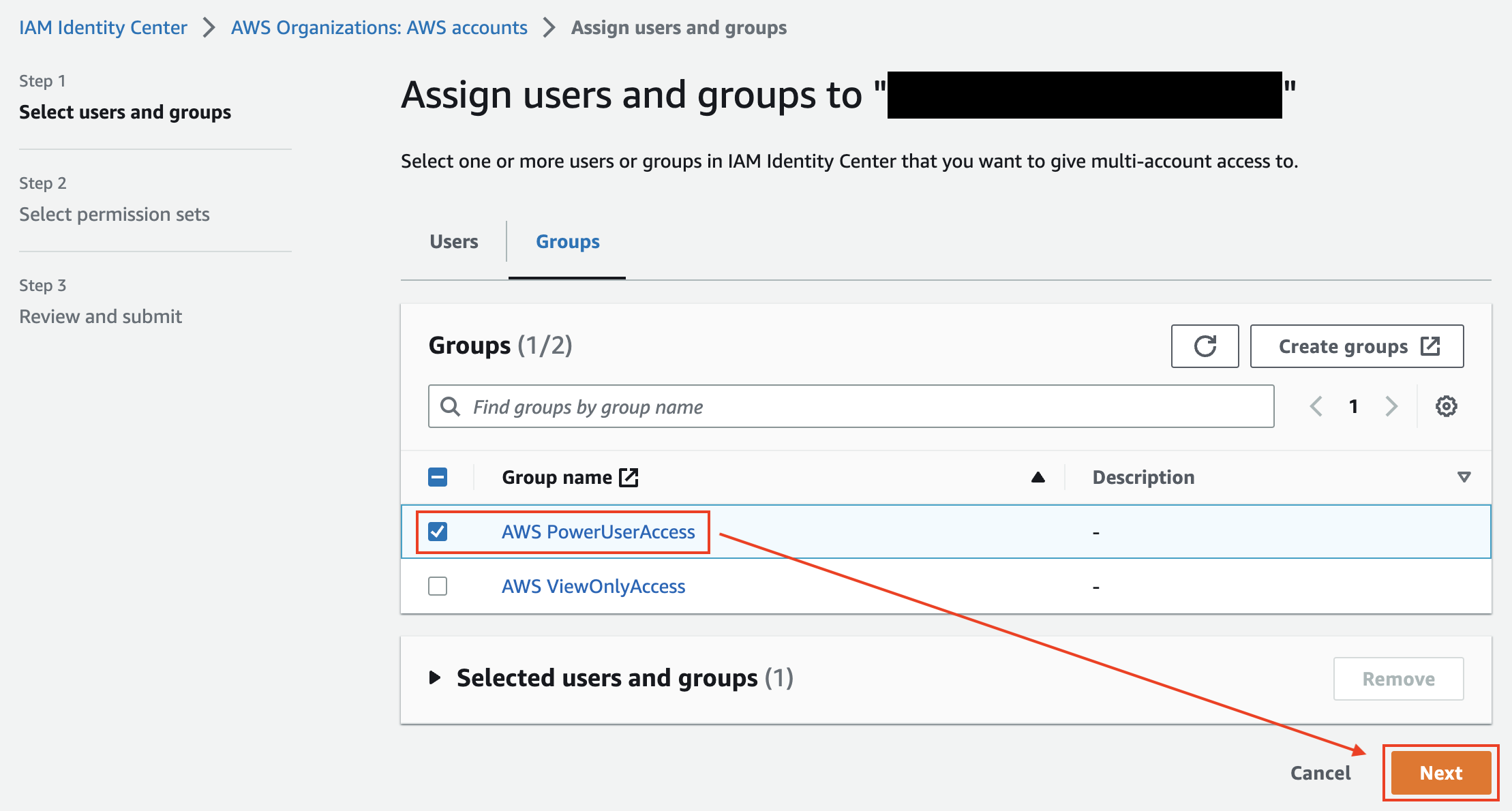Viewport: 1512px width, 811px height.
Task: Toggle the select-all groups checkbox
Action: pyautogui.click(x=438, y=477)
